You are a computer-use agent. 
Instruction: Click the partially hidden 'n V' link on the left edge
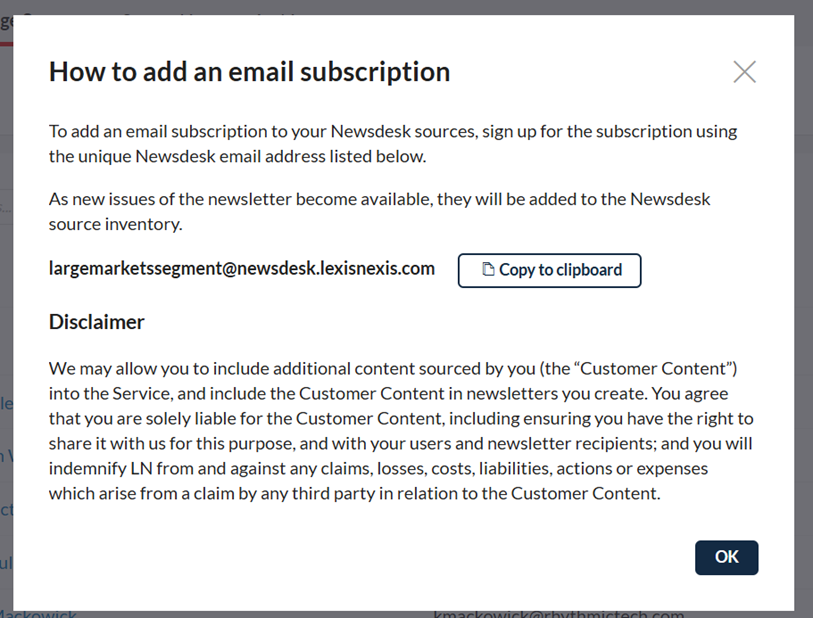(x=6, y=456)
